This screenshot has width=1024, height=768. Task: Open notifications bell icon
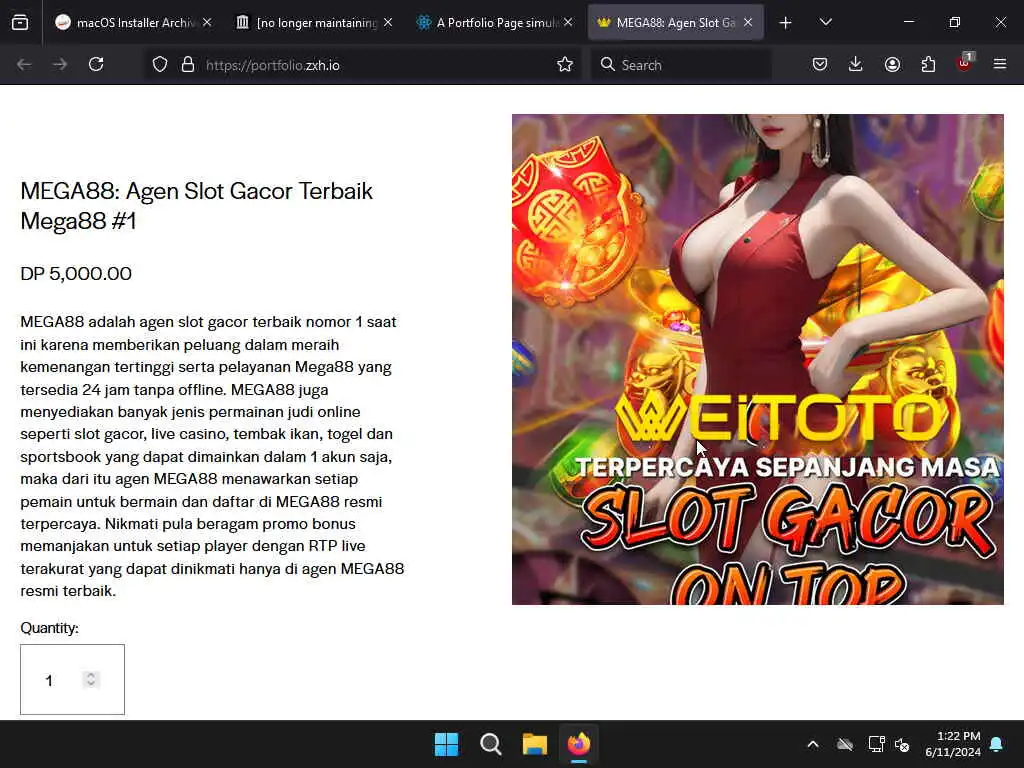pyautogui.click(x=997, y=744)
